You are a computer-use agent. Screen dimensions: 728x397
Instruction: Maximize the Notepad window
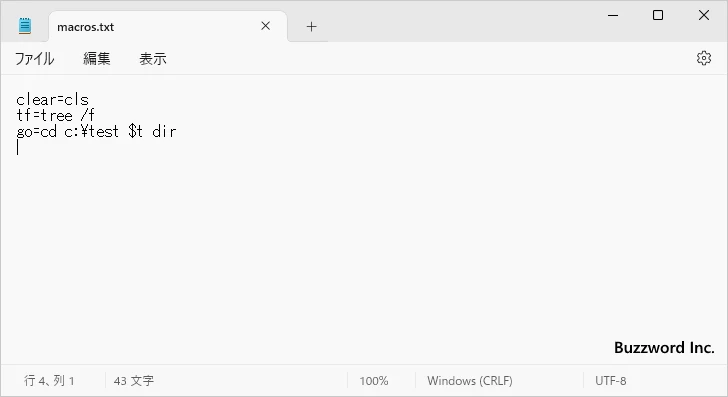pos(658,15)
